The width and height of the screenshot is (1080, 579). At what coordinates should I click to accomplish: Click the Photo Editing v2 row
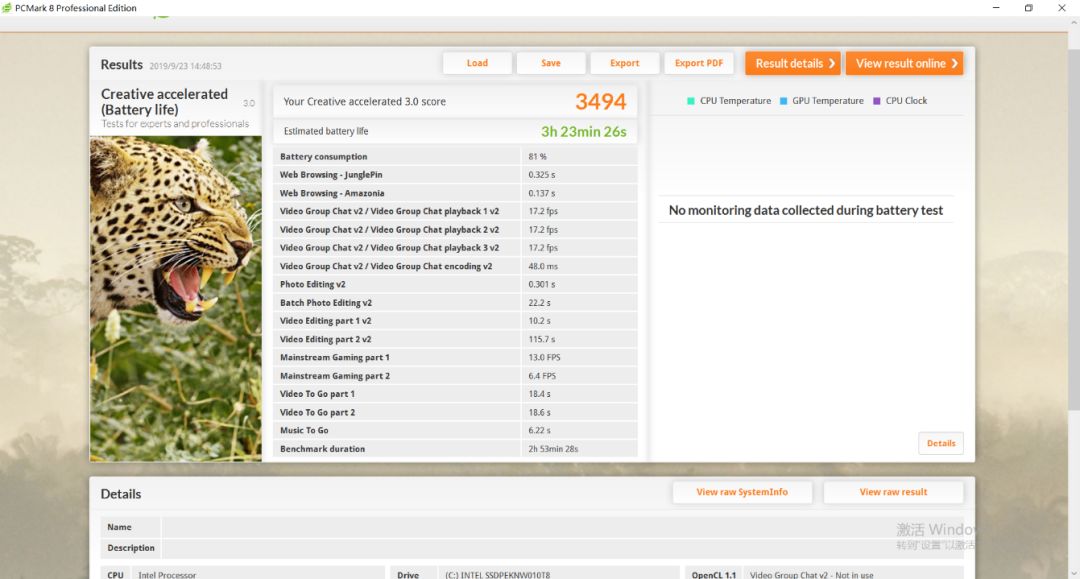pos(455,284)
